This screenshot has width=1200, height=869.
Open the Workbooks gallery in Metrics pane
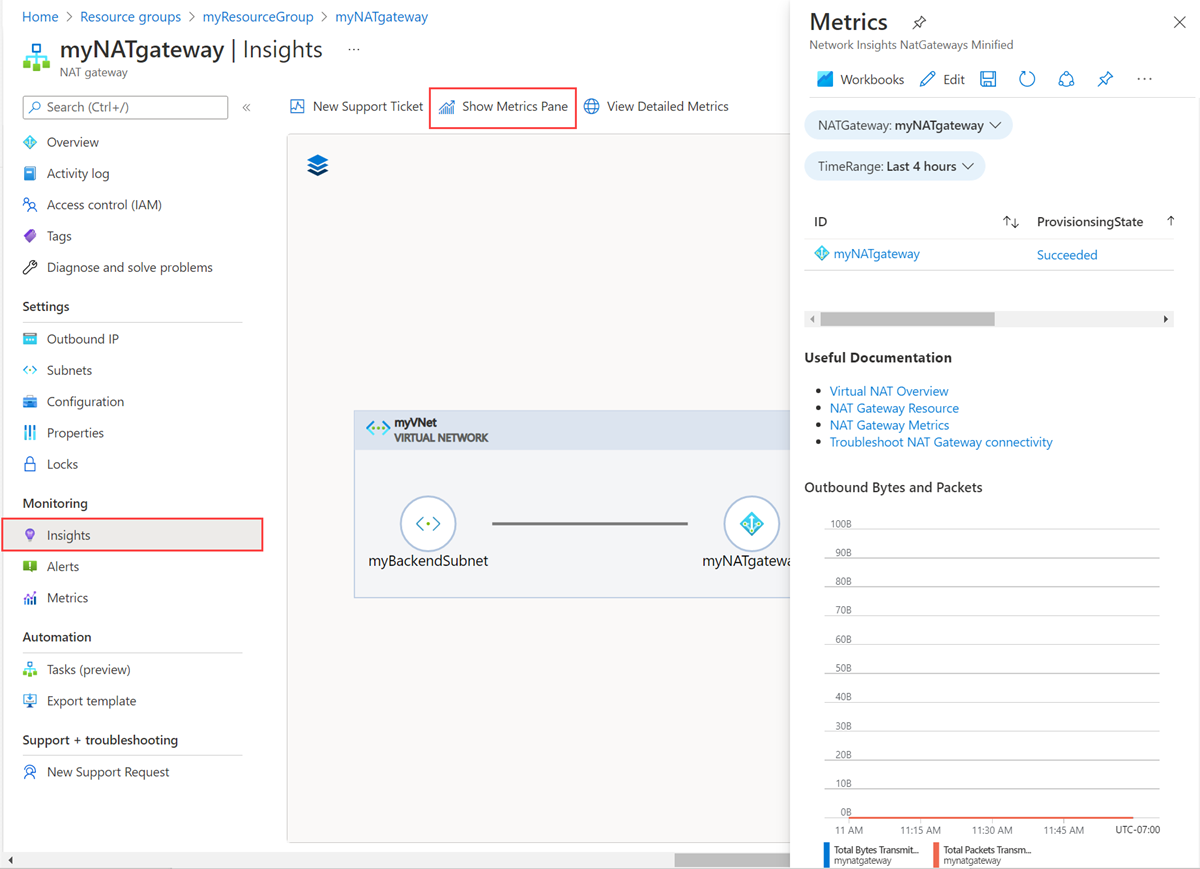860,79
